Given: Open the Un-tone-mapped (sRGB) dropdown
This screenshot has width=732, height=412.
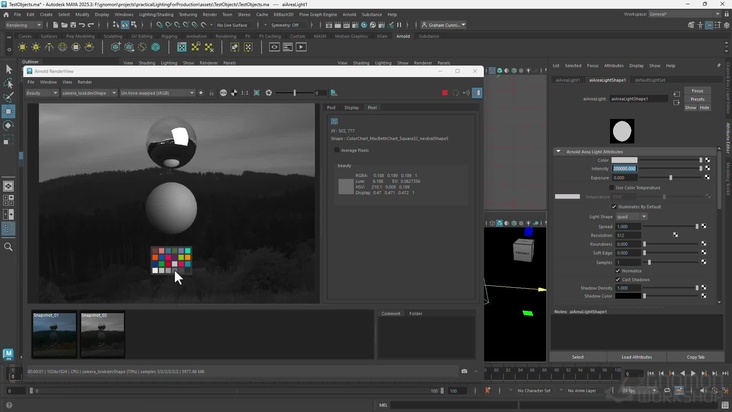Looking at the screenshot, I should pos(157,93).
